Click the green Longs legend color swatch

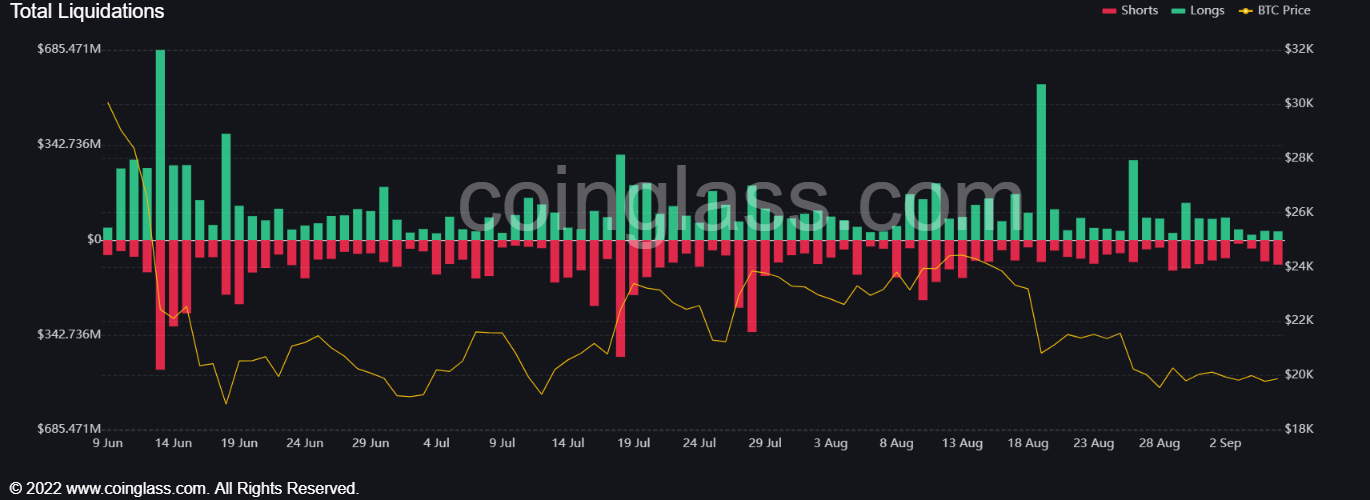(1177, 11)
